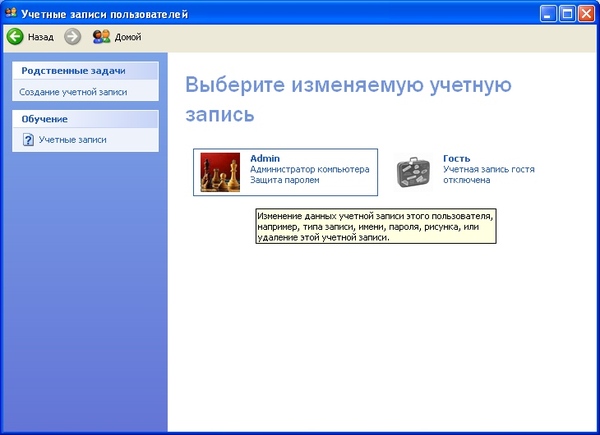
Task: Click the Home users icon in toolbar
Action: coord(101,37)
